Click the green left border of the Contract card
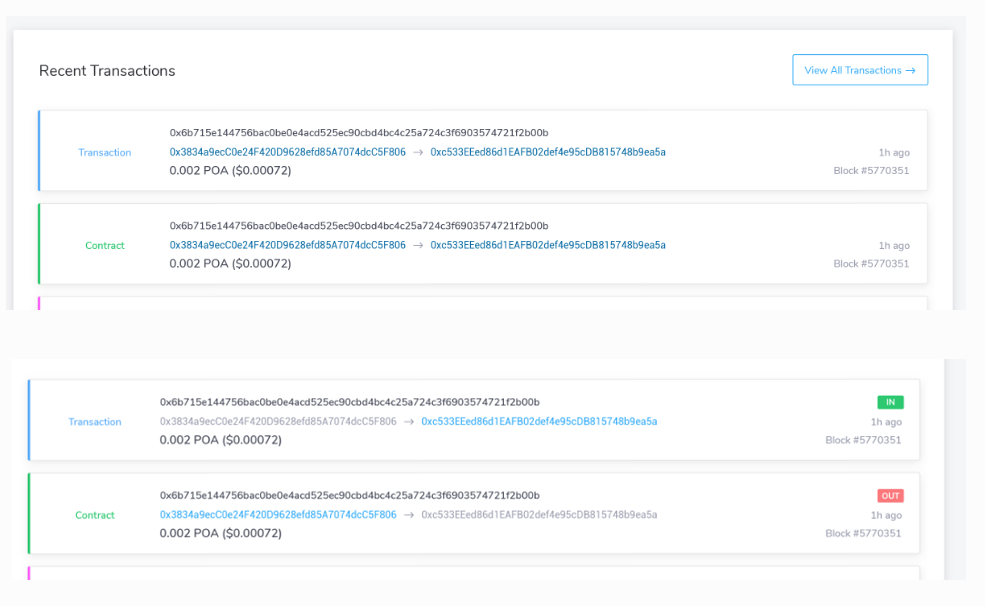 [40, 244]
